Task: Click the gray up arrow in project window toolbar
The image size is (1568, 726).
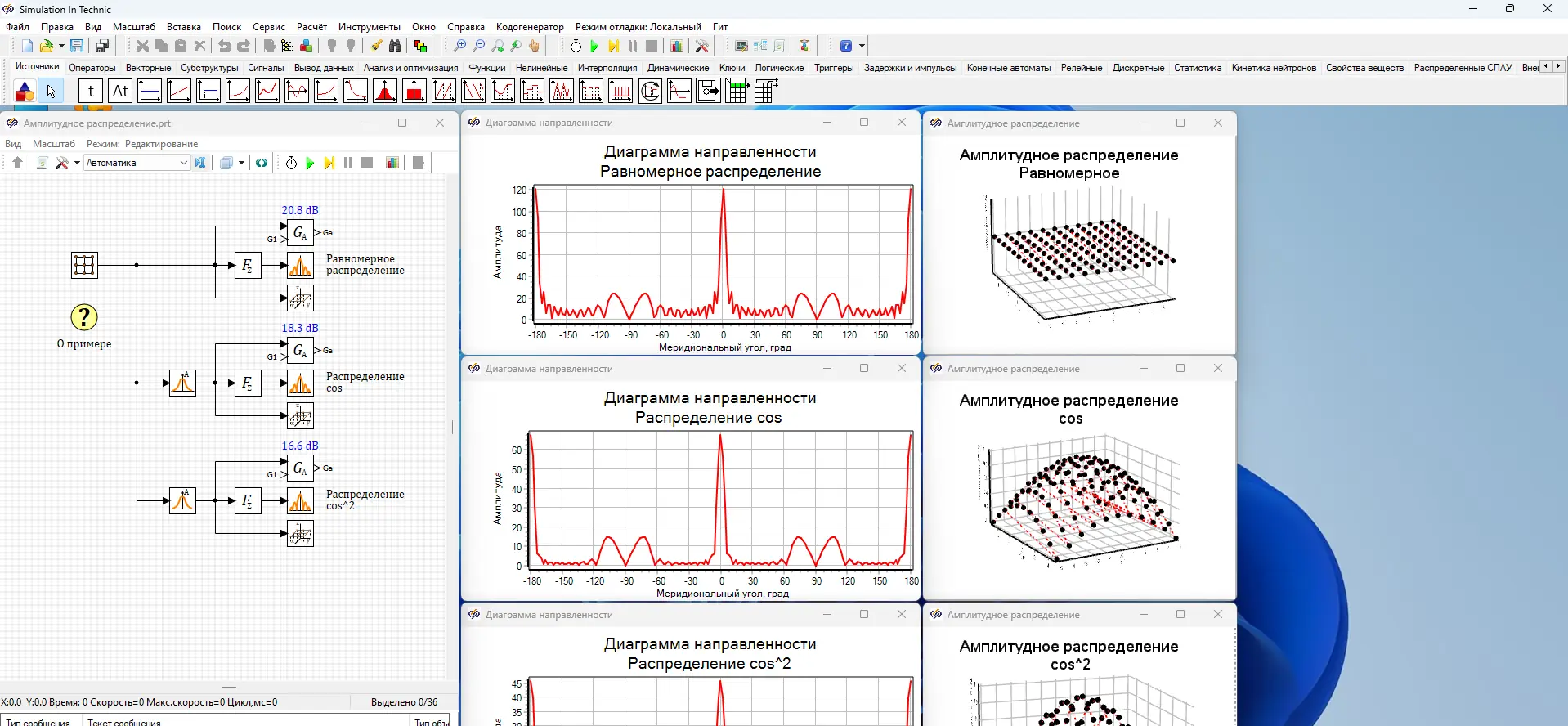Action: [x=17, y=163]
